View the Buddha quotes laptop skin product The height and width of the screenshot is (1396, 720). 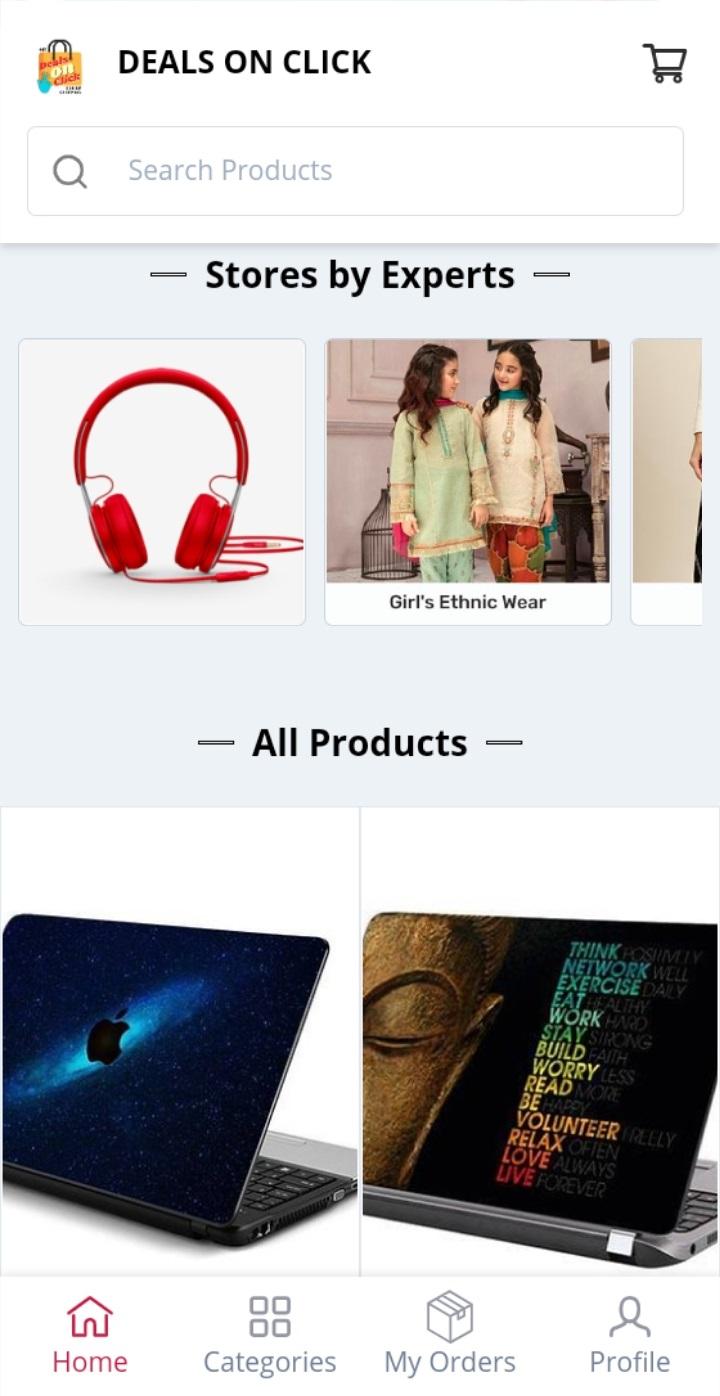[x=540, y=1041]
